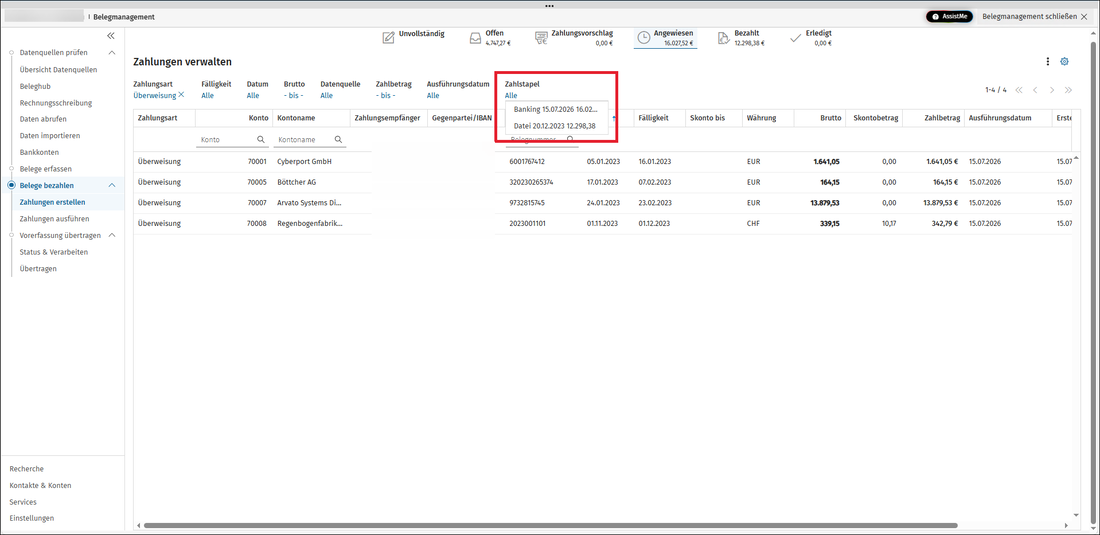Go to last page pagination icon
The image size is (1100, 535).
[x=1068, y=90]
